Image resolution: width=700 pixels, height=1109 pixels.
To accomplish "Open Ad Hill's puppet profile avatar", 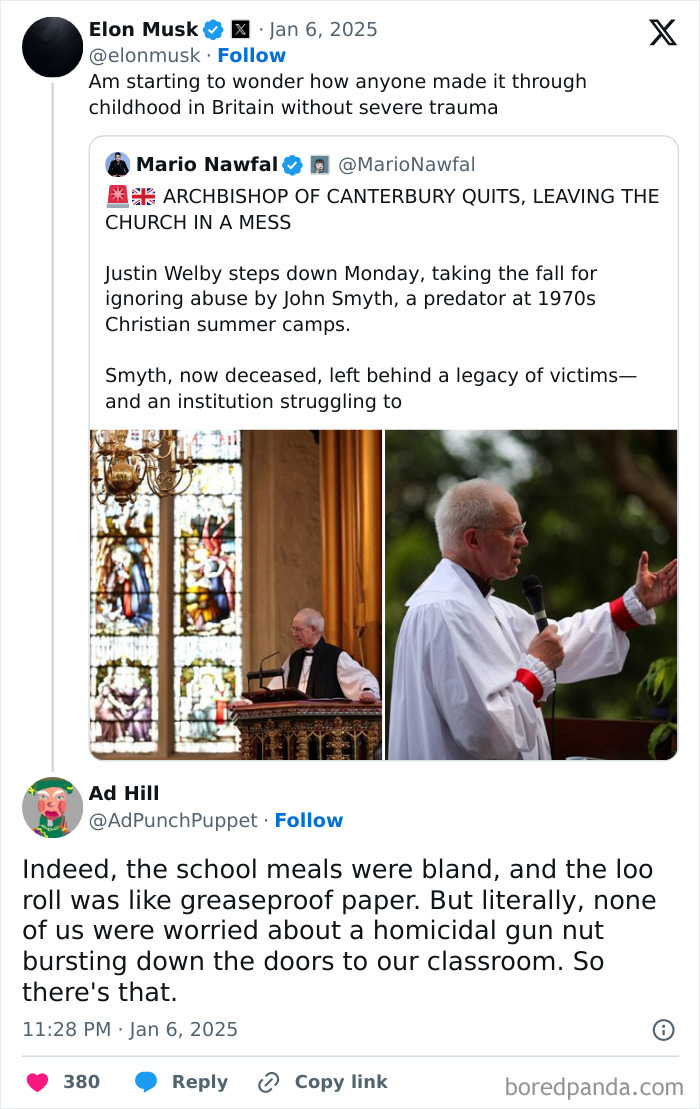I will [52, 807].
